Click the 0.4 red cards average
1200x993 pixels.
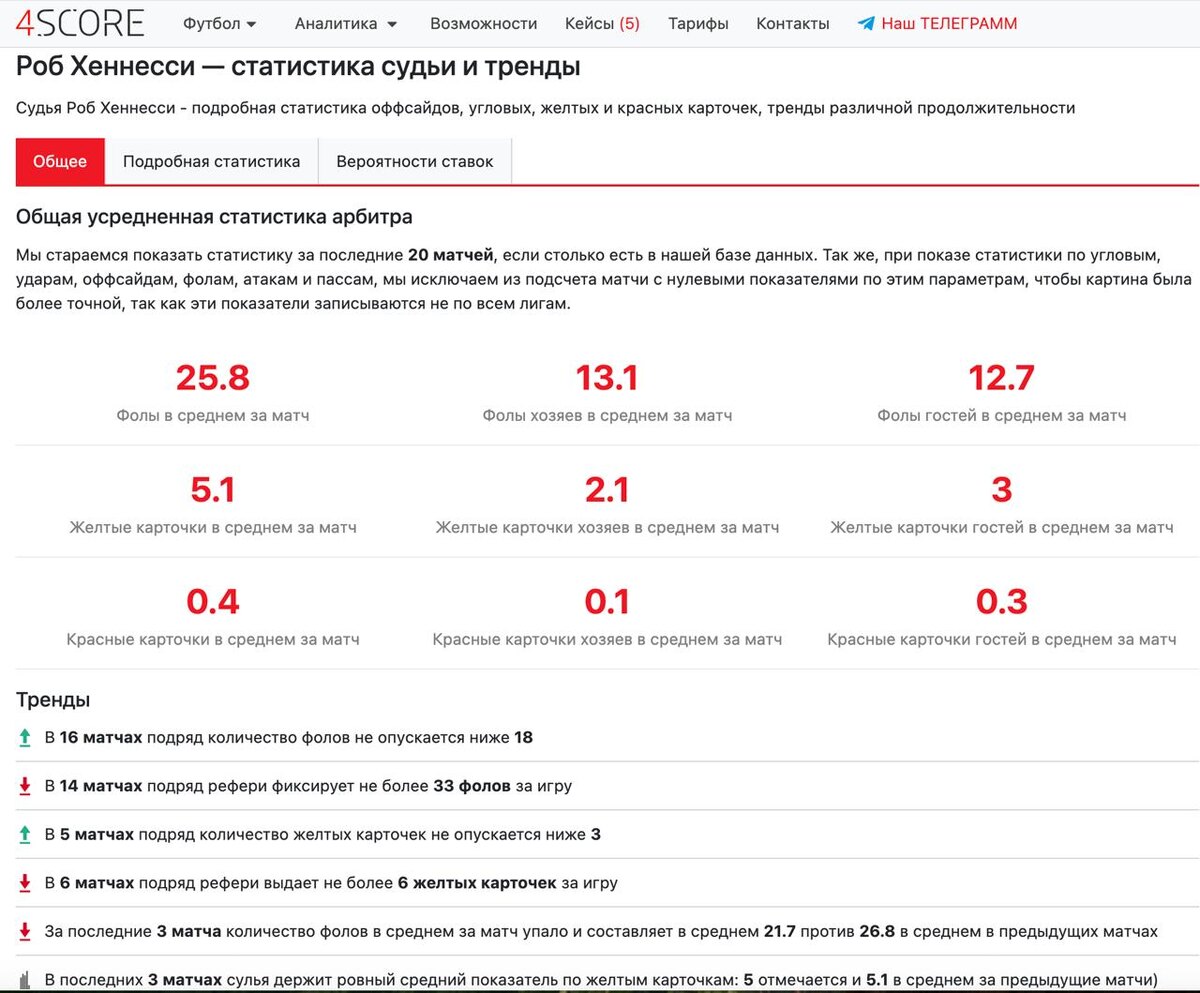tap(212, 602)
